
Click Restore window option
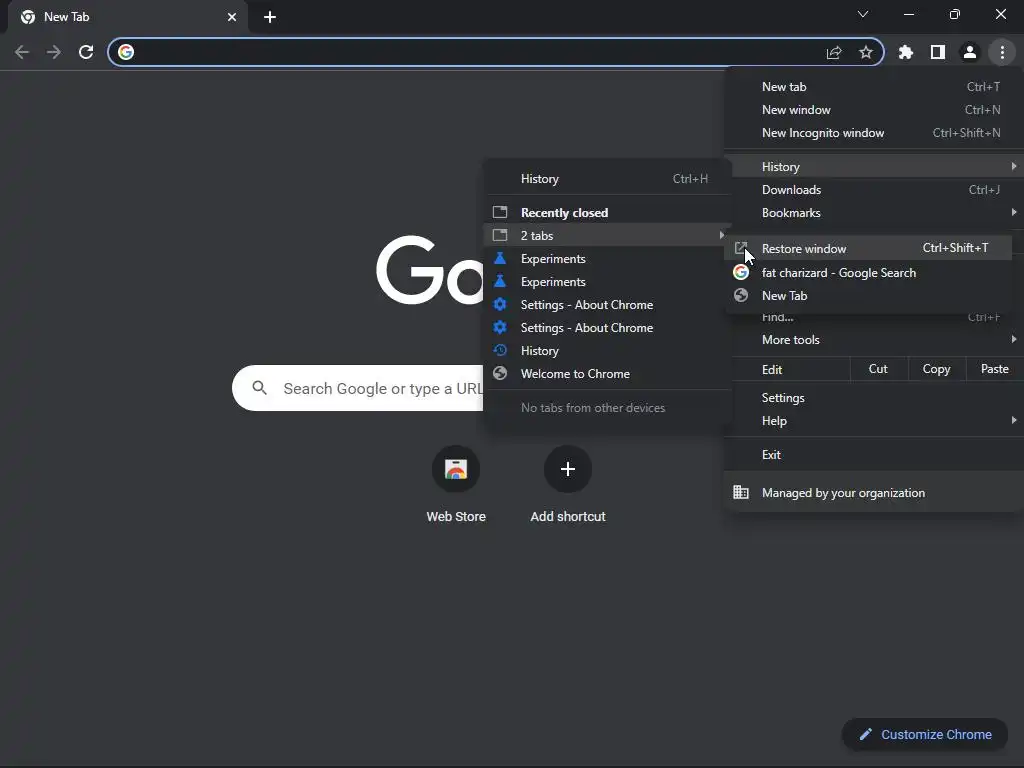tap(869, 248)
